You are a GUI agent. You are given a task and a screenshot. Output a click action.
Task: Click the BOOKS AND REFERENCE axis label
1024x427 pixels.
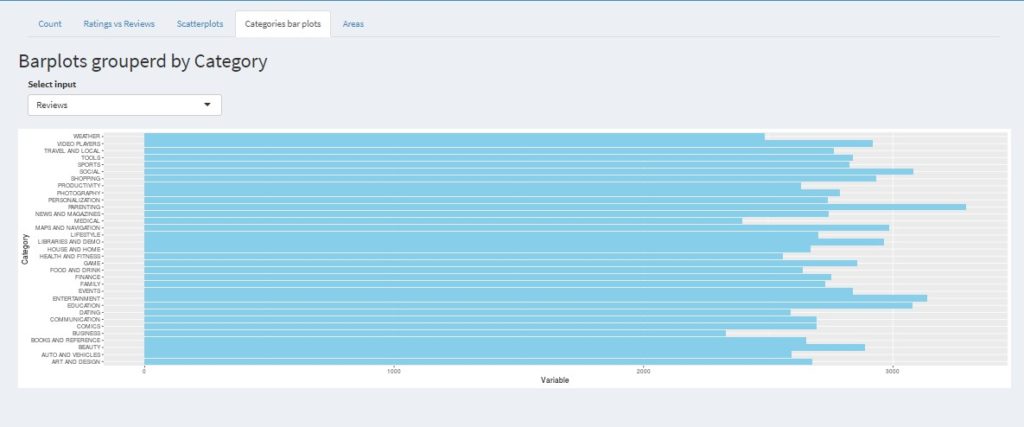[x=66, y=340]
